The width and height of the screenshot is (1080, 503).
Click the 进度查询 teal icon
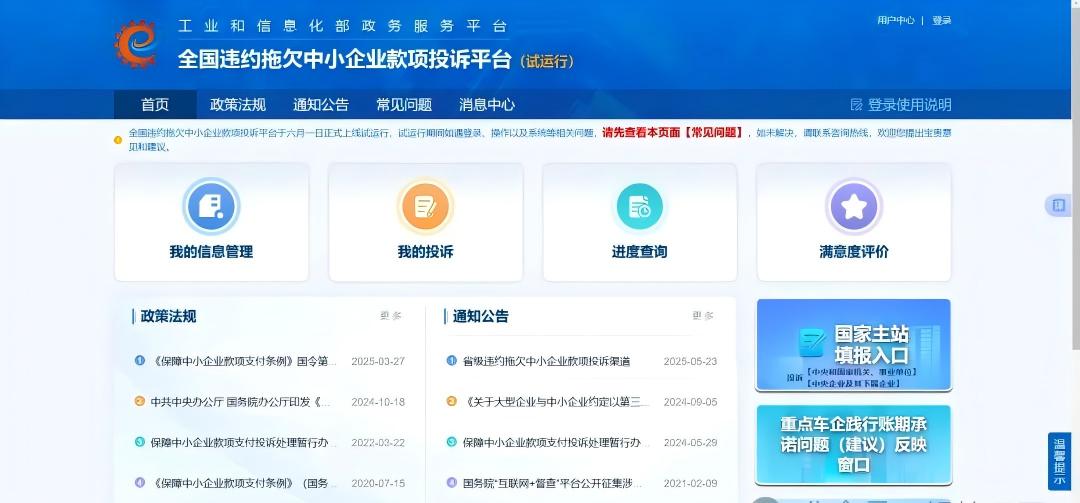[639, 207]
